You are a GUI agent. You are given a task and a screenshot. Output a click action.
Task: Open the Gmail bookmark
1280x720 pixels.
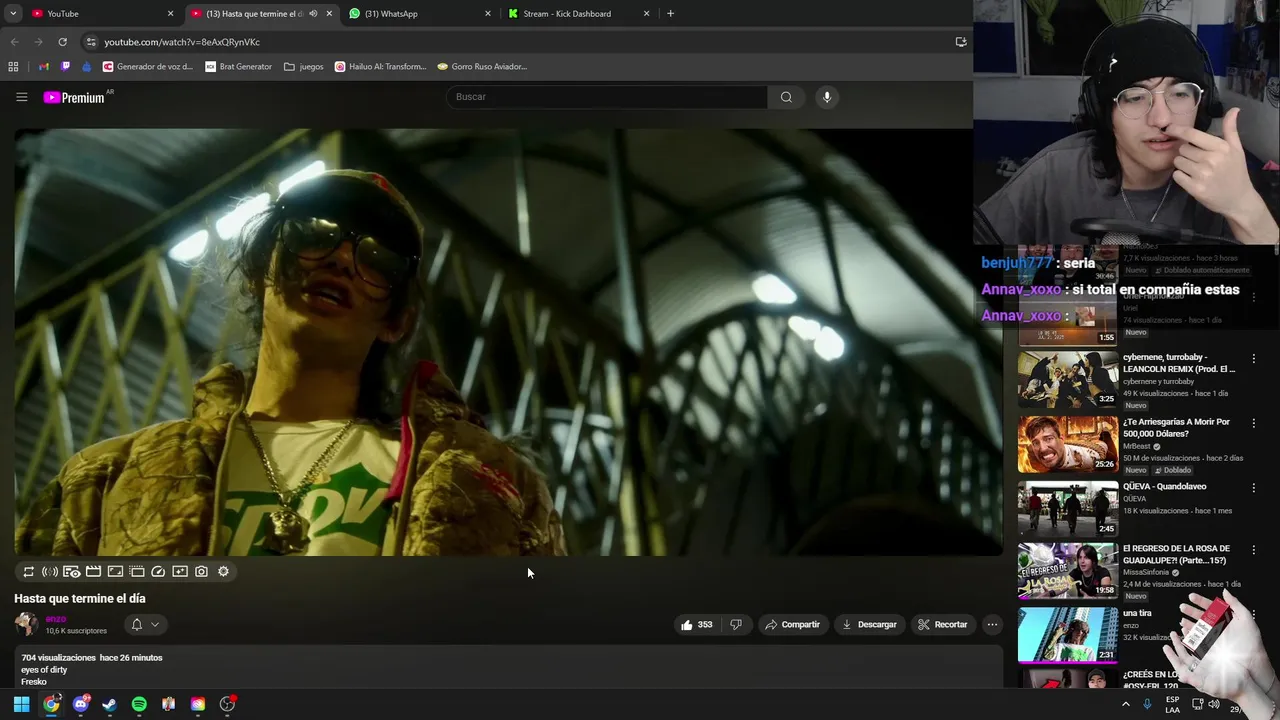click(43, 67)
